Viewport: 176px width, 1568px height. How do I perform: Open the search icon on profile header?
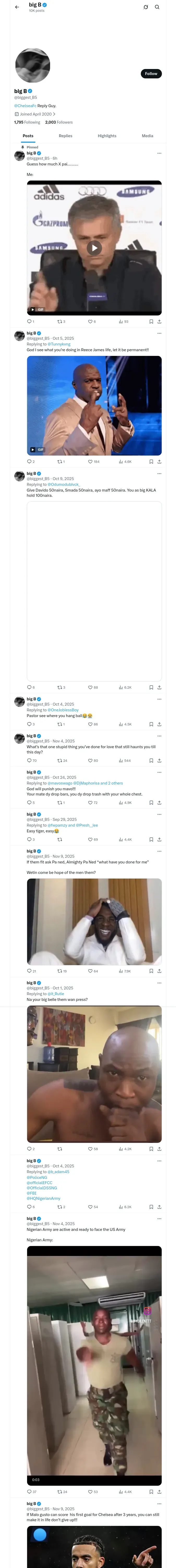click(x=157, y=7)
